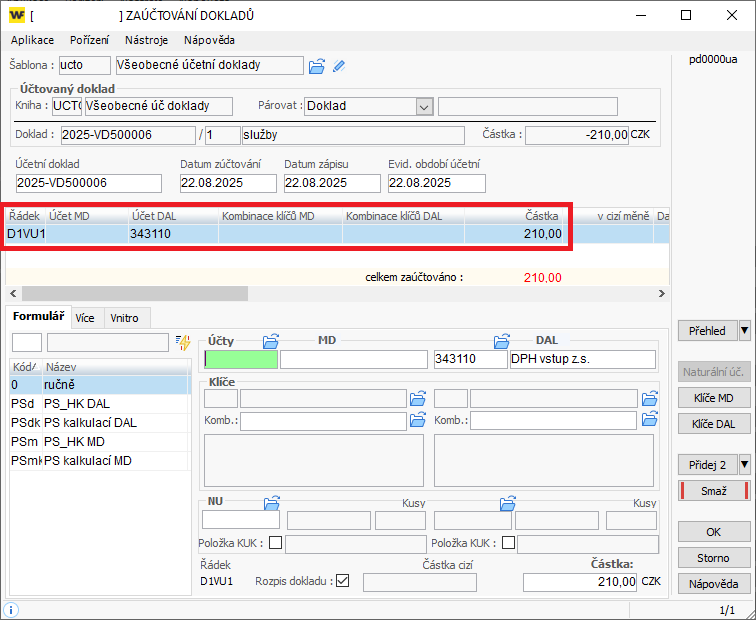Select row 'ručně' in code list
The height and width of the screenshot is (620, 756).
point(99,385)
